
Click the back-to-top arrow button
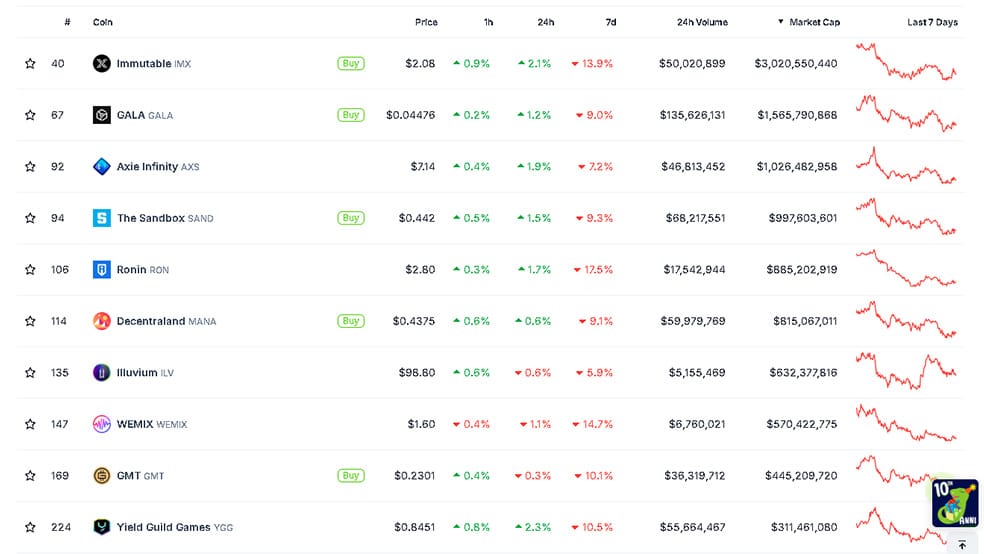click(962, 545)
